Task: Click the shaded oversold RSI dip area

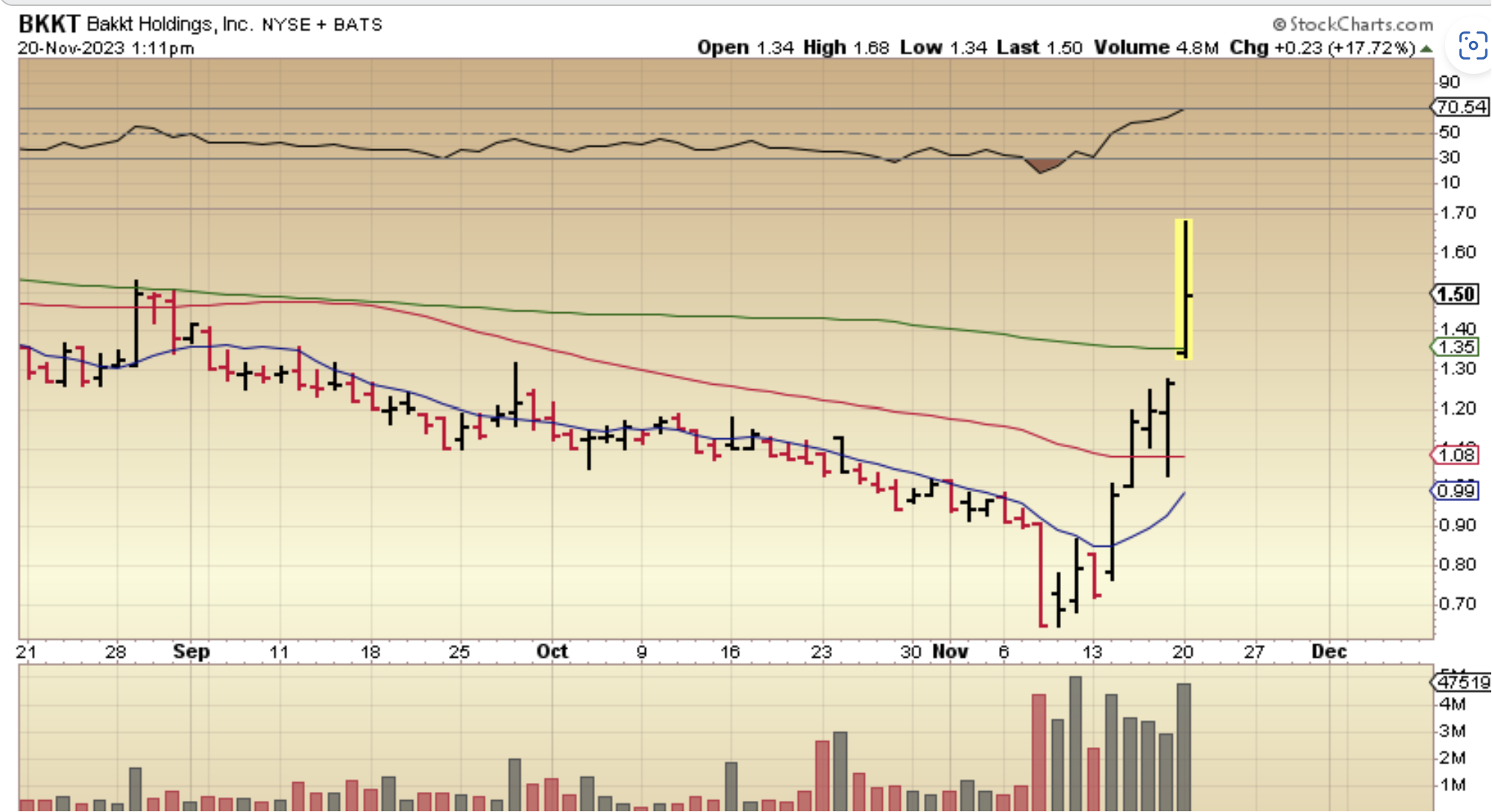Action: (1043, 164)
